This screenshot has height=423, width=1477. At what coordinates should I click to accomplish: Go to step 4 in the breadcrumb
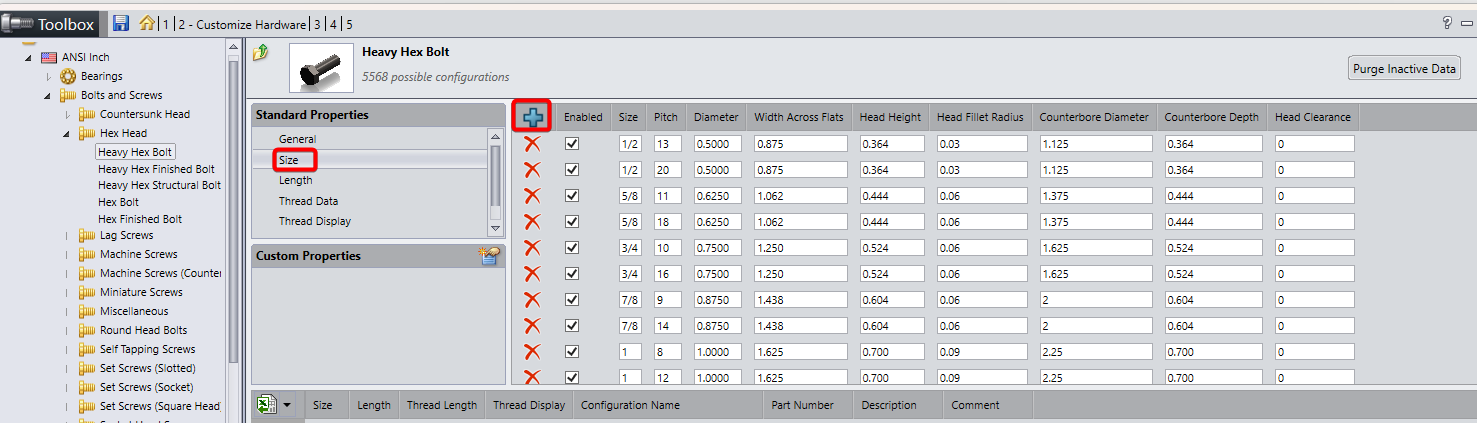click(333, 24)
